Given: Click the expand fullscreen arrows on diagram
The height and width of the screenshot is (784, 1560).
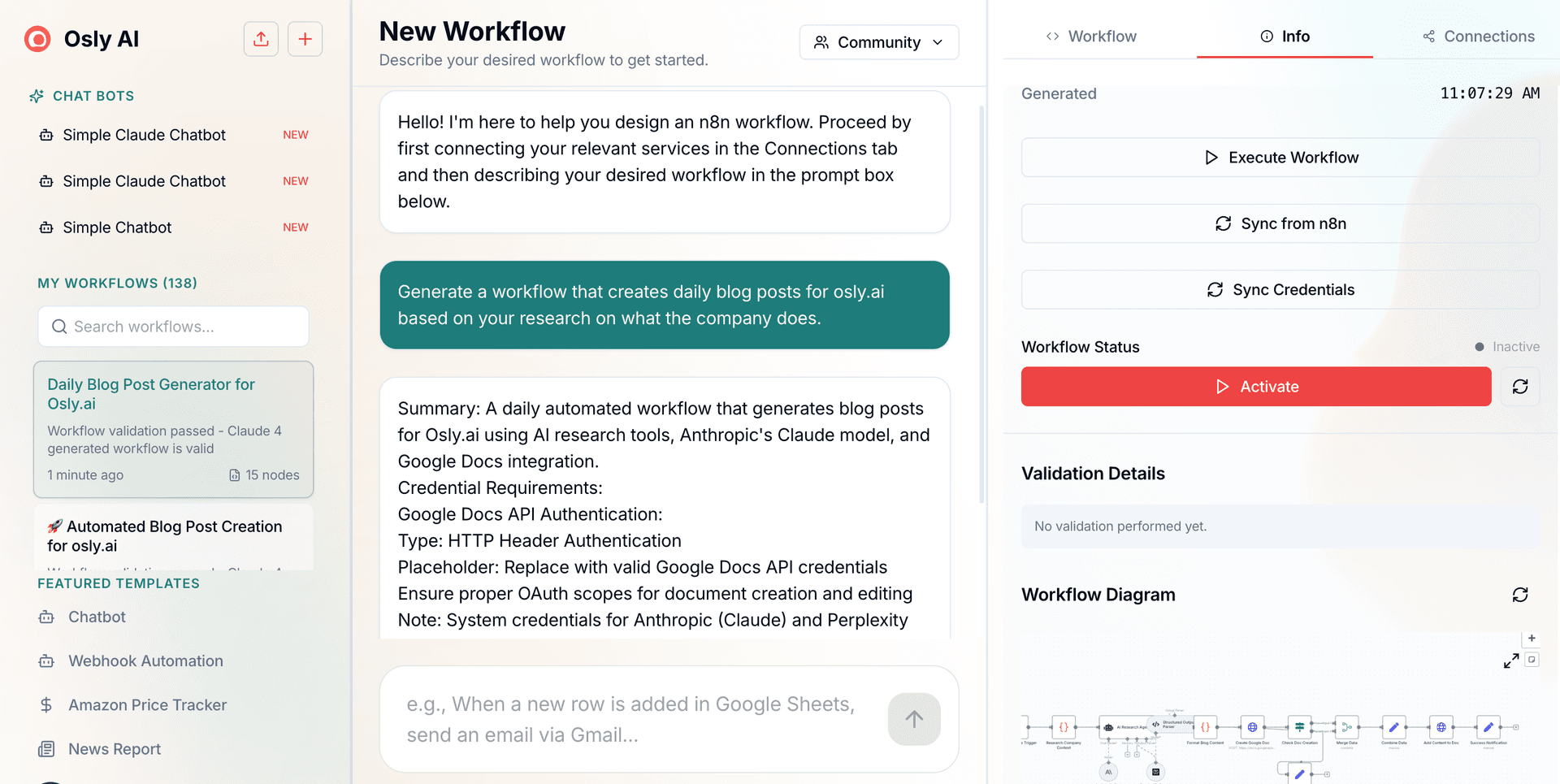Looking at the screenshot, I should [1511, 661].
